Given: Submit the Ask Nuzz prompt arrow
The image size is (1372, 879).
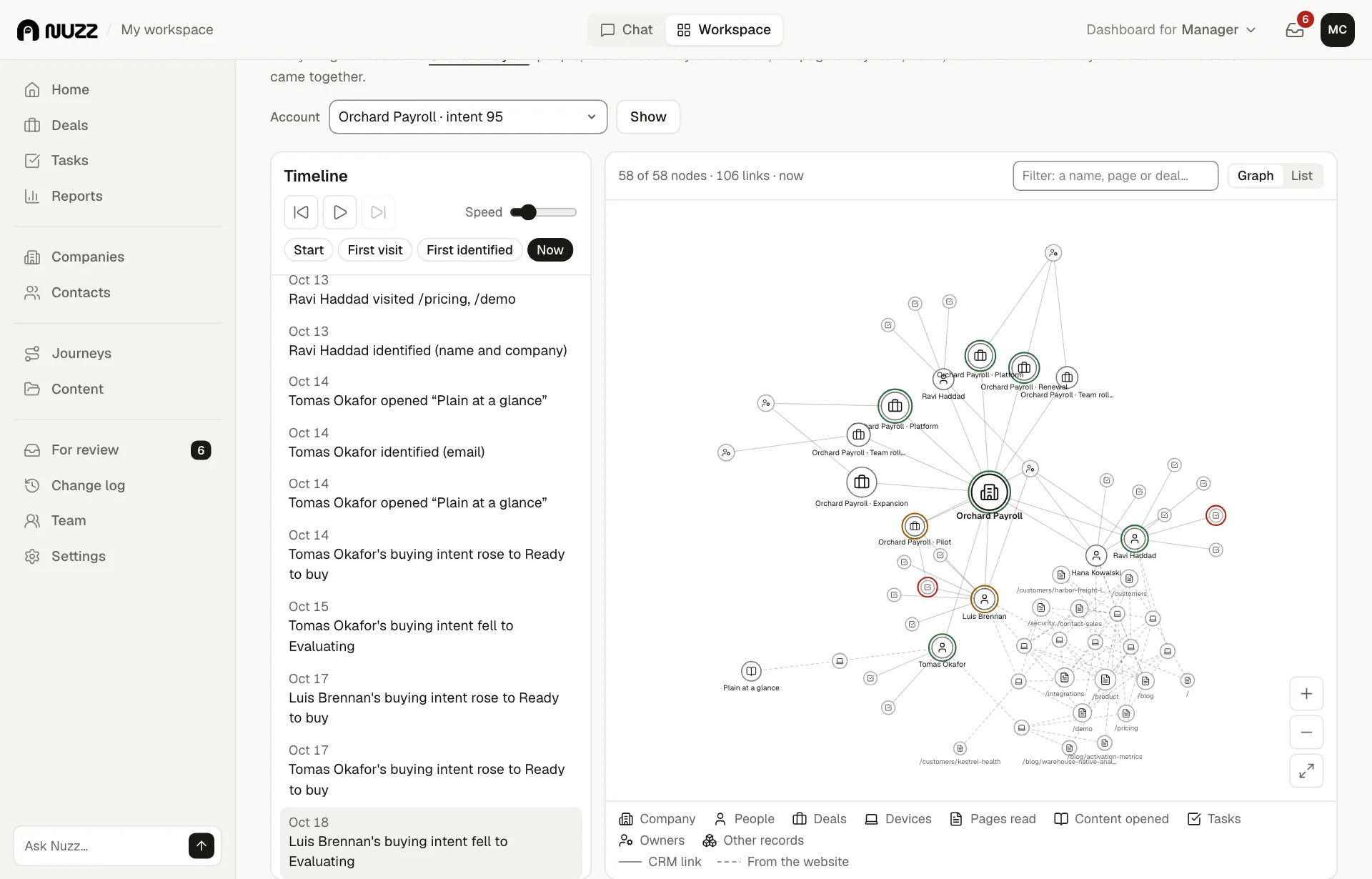Looking at the screenshot, I should pyautogui.click(x=202, y=846).
